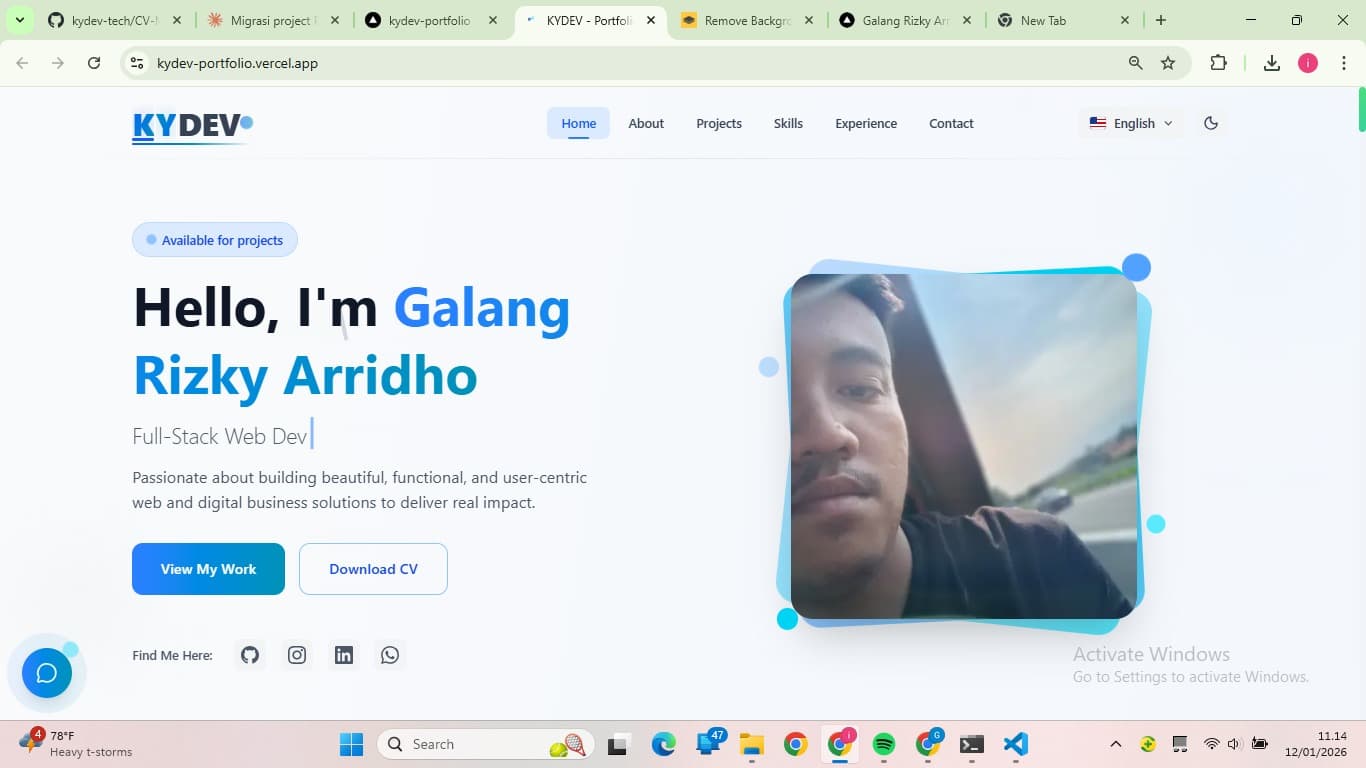The image size is (1366, 768).
Task: Open the Instagram social icon
Action: pos(296,655)
